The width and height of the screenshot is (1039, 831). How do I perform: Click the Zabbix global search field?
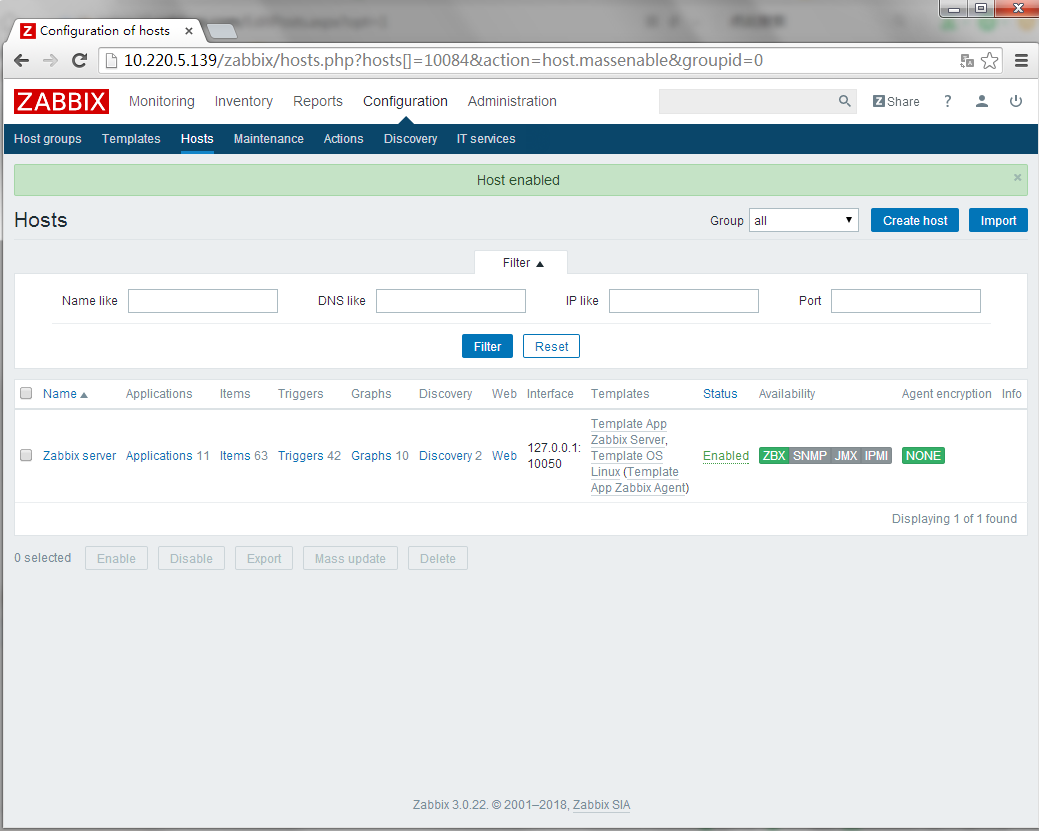[x=749, y=101]
